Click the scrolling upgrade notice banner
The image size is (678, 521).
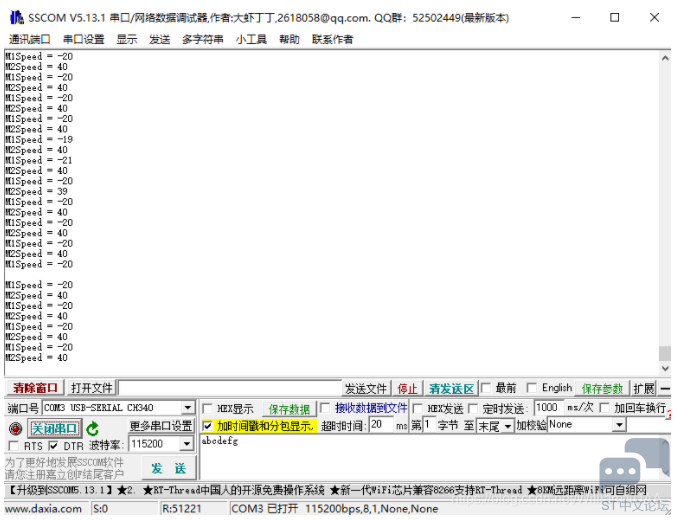(329, 490)
